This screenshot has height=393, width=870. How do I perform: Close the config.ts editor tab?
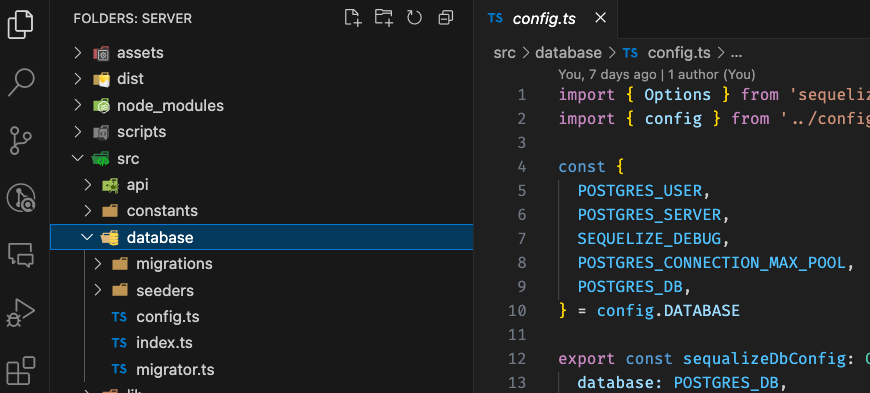pos(600,18)
